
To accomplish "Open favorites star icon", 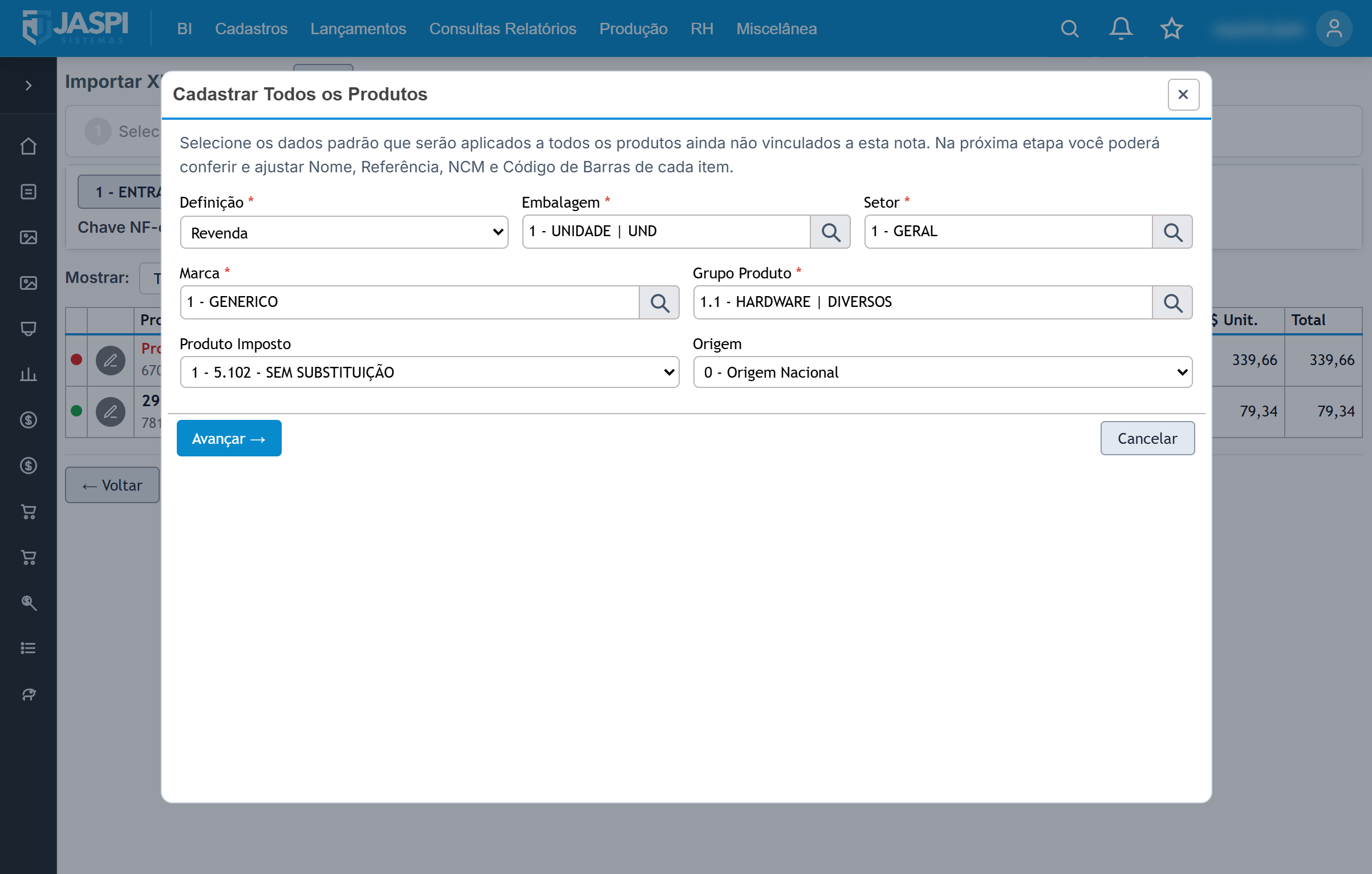I will tap(1171, 29).
